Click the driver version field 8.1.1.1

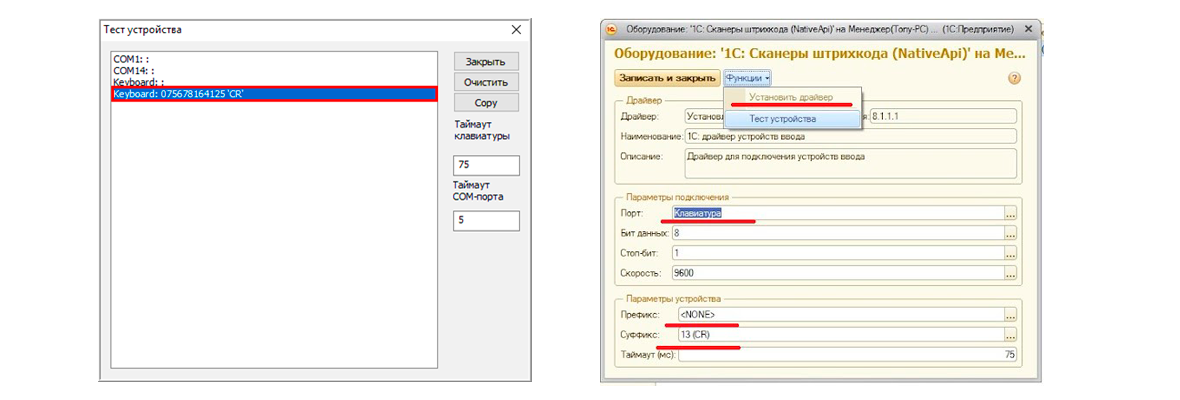[943, 116]
